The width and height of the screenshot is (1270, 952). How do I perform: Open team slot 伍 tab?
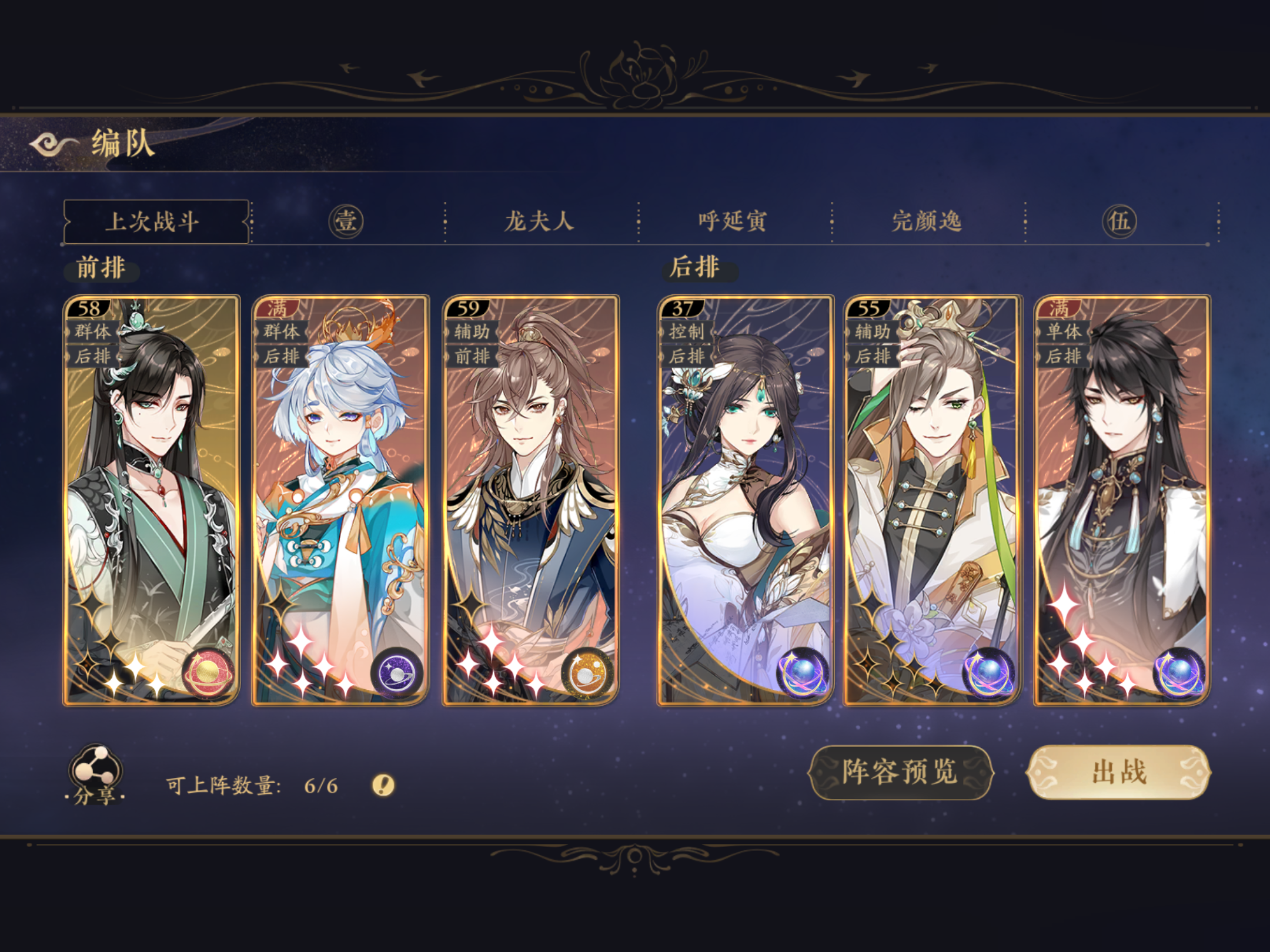1119,222
